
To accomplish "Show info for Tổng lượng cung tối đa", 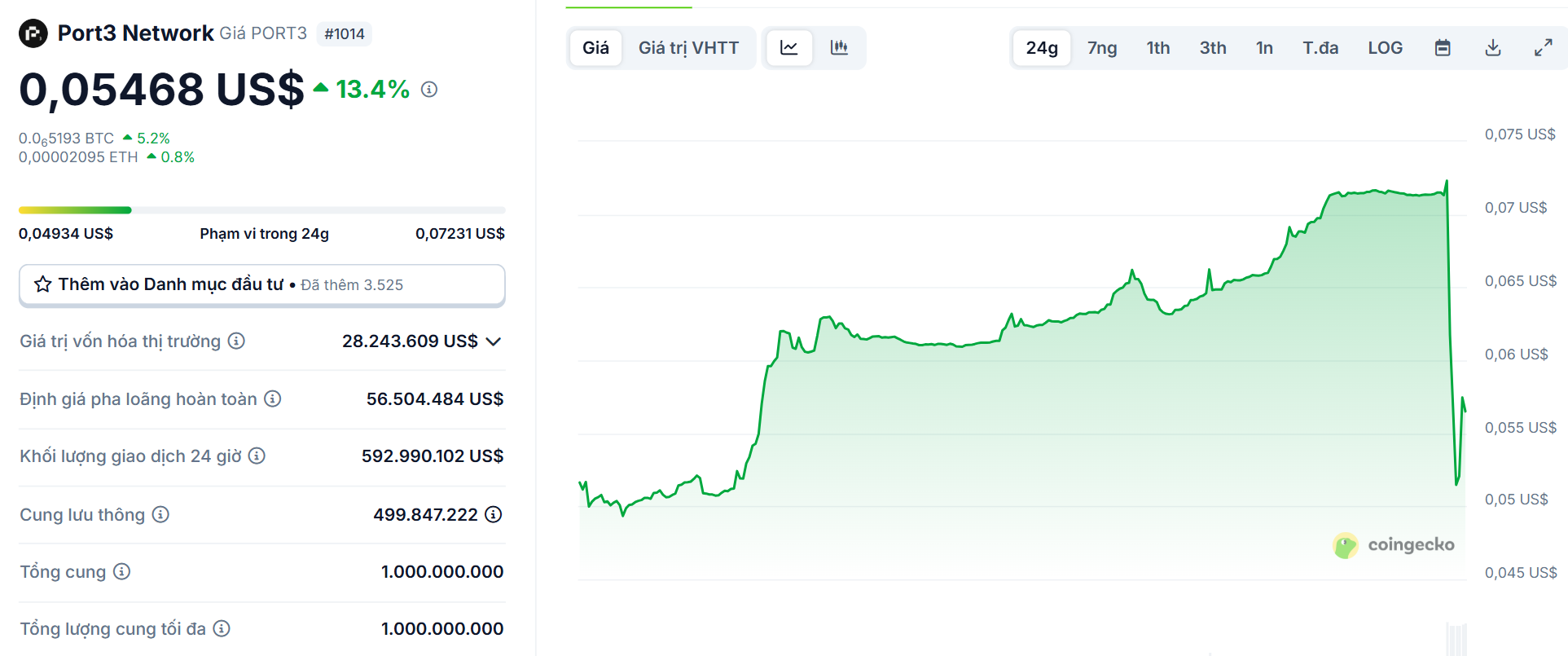I will click(x=222, y=628).
